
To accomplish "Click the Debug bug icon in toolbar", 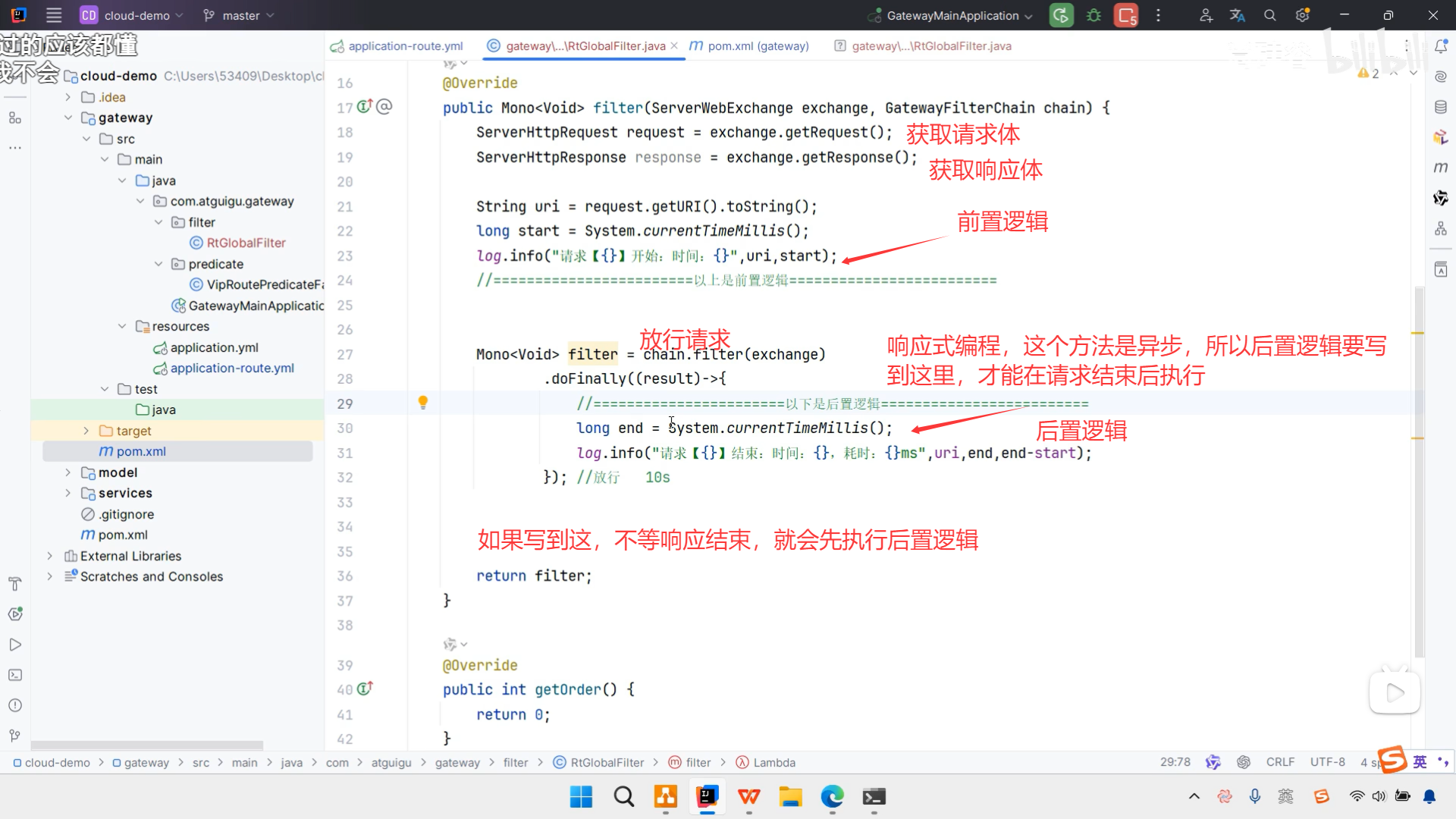I will (x=1094, y=15).
